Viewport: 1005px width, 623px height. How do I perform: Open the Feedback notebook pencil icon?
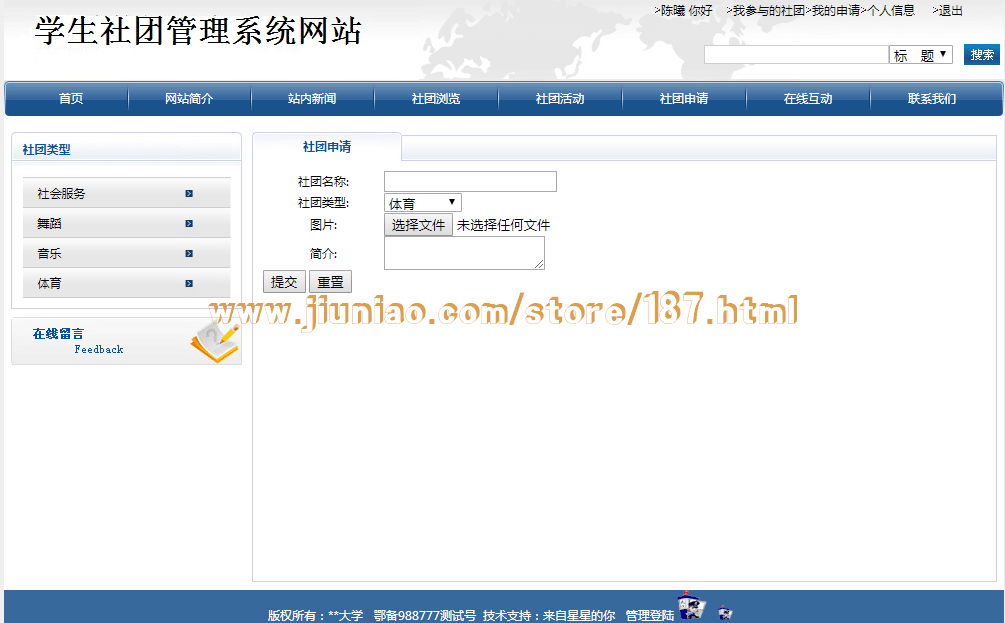(214, 341)
